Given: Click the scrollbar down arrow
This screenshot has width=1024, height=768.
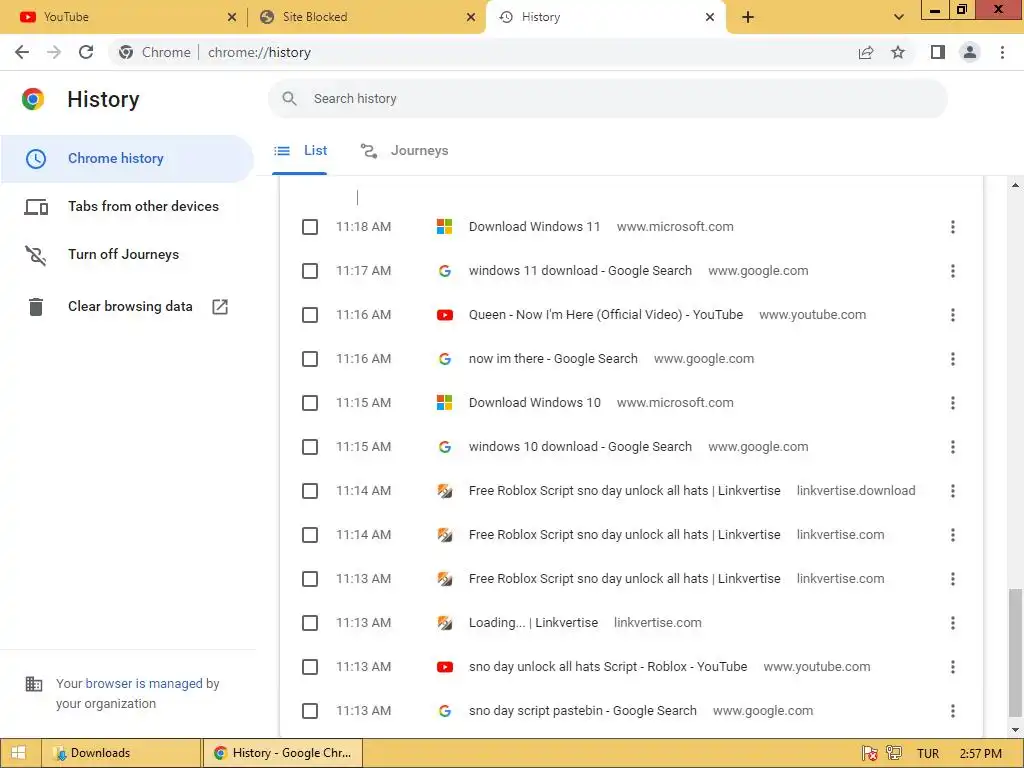Looking at the screenshot, I should 1015,729.
